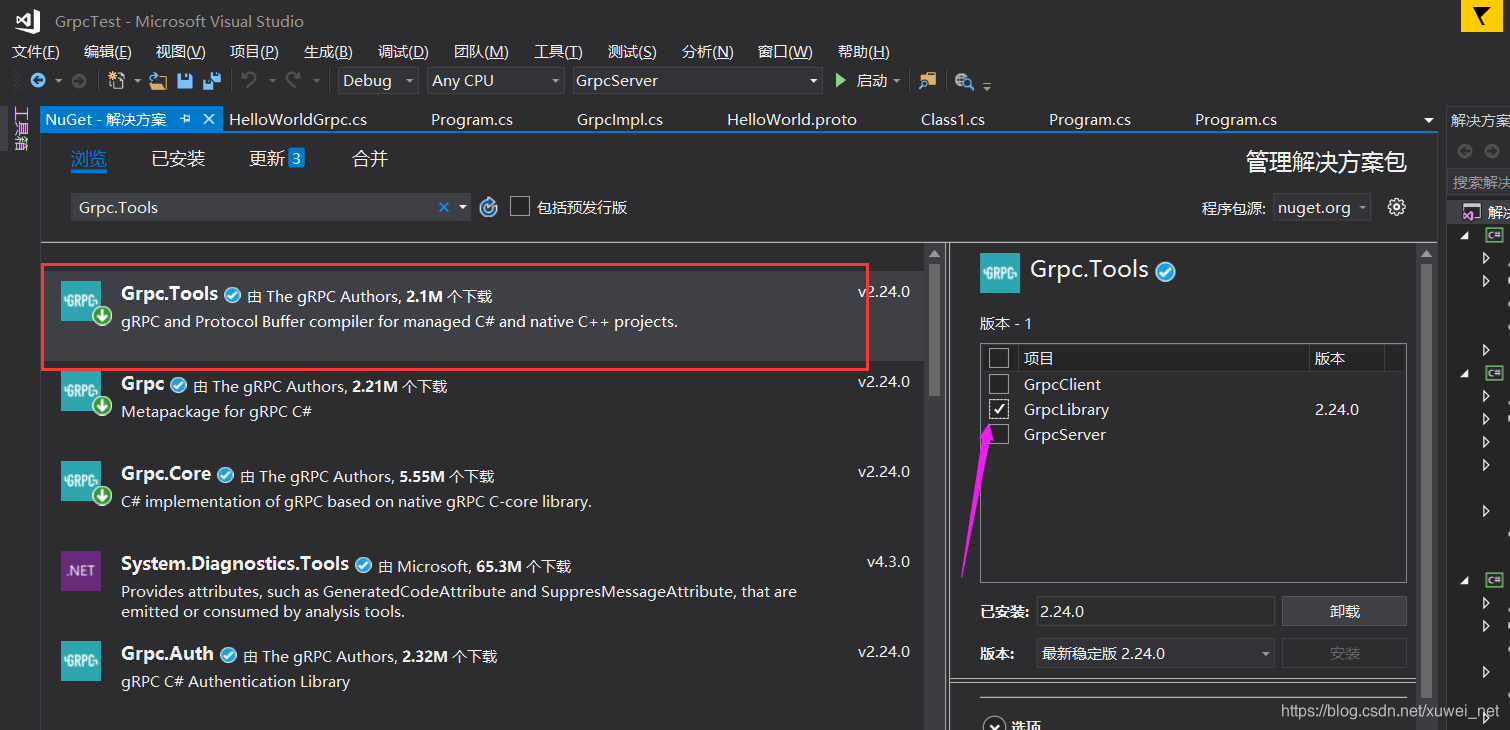Screen dimensions: 1510x730
Task: Click the Undo toolbar icon
Action: click(x=249, y=80)
